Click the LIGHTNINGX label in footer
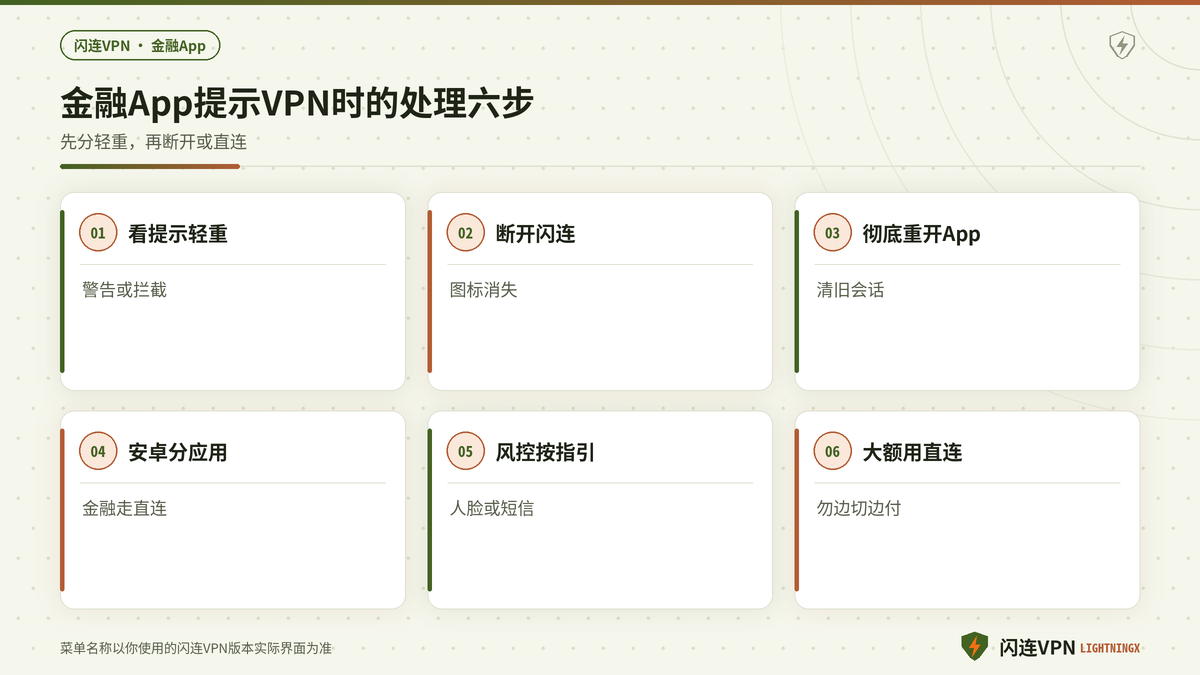 coord(1110,648)
